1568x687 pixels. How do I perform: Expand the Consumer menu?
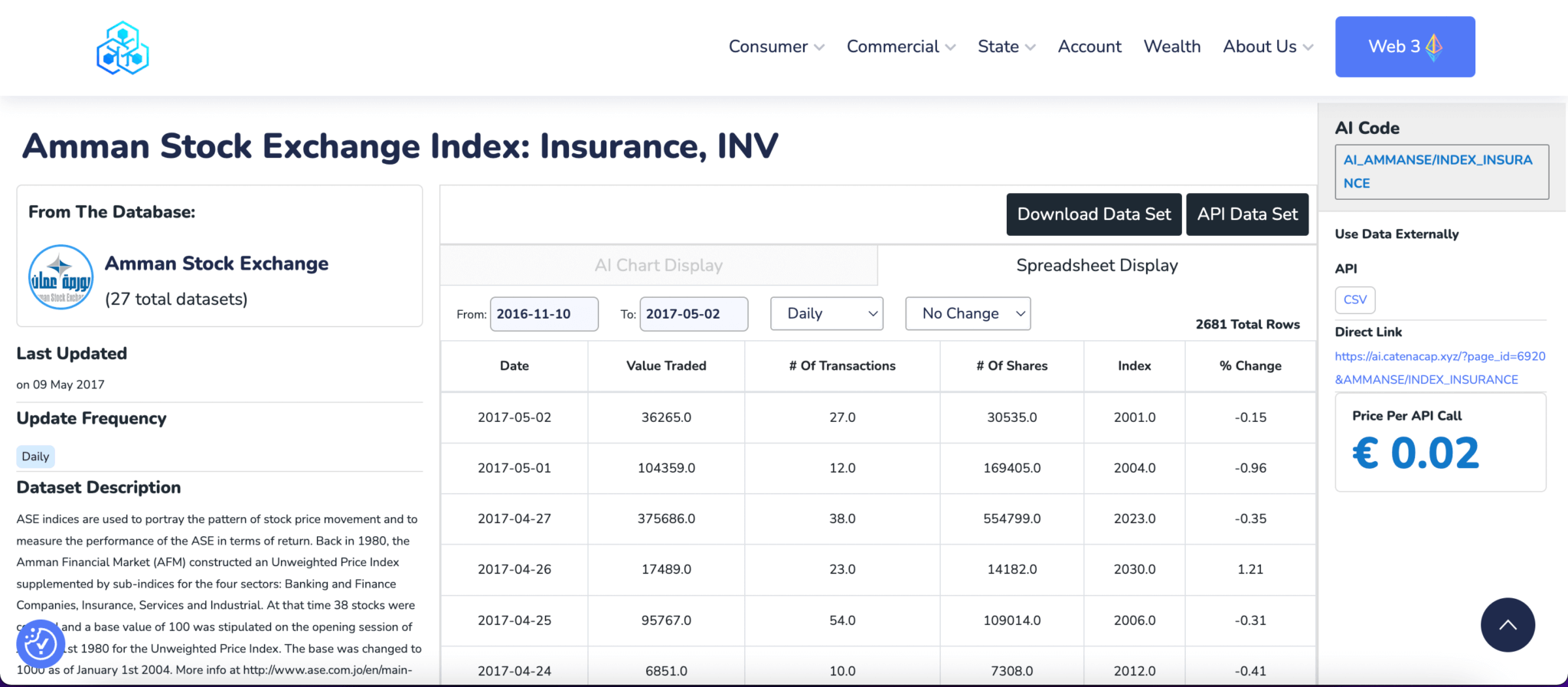point(776,47)
